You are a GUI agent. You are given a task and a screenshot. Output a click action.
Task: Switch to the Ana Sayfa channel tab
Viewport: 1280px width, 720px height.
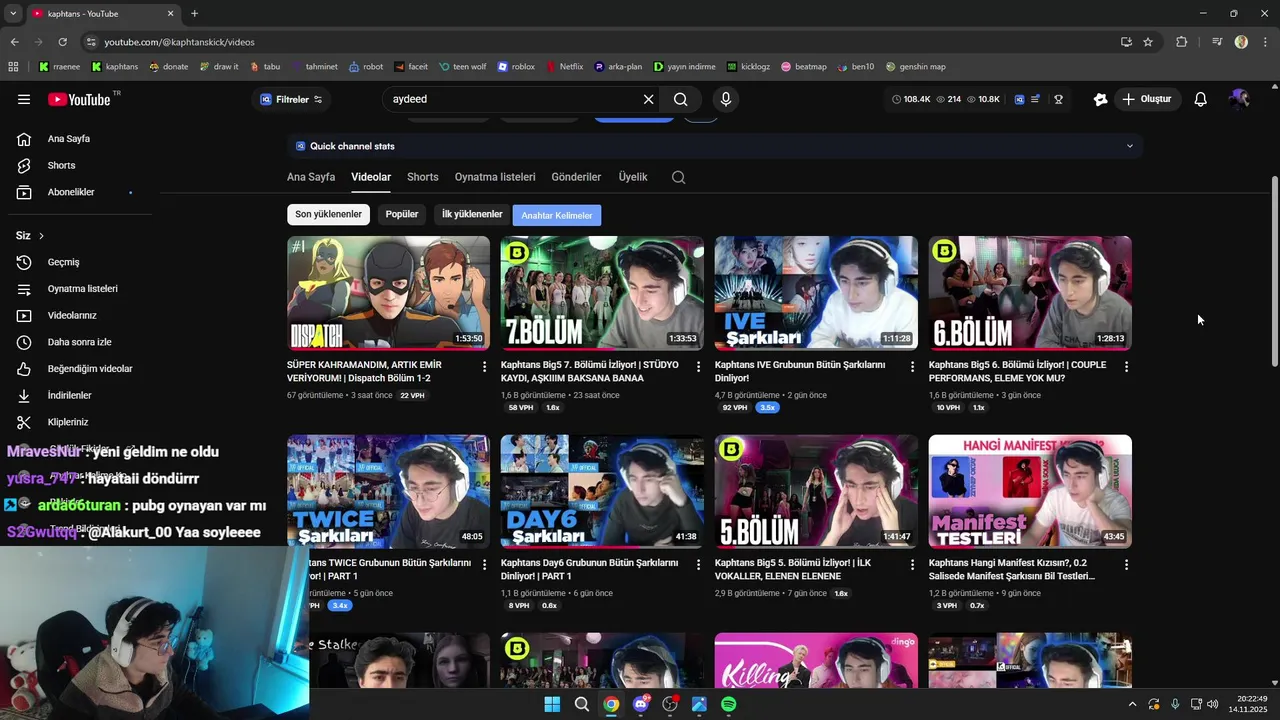[311, 177]
